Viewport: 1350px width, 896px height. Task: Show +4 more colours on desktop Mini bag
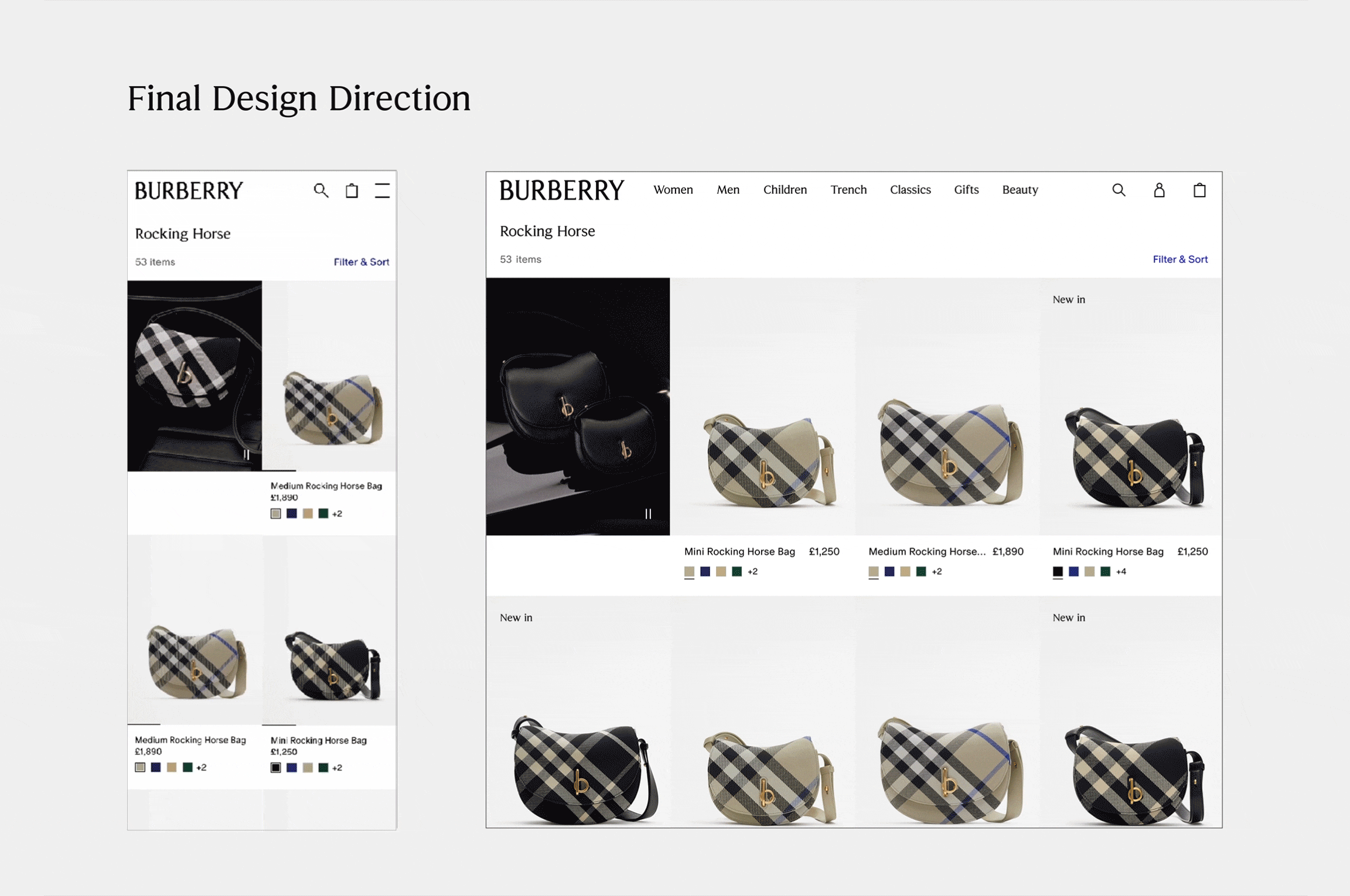1121,572
